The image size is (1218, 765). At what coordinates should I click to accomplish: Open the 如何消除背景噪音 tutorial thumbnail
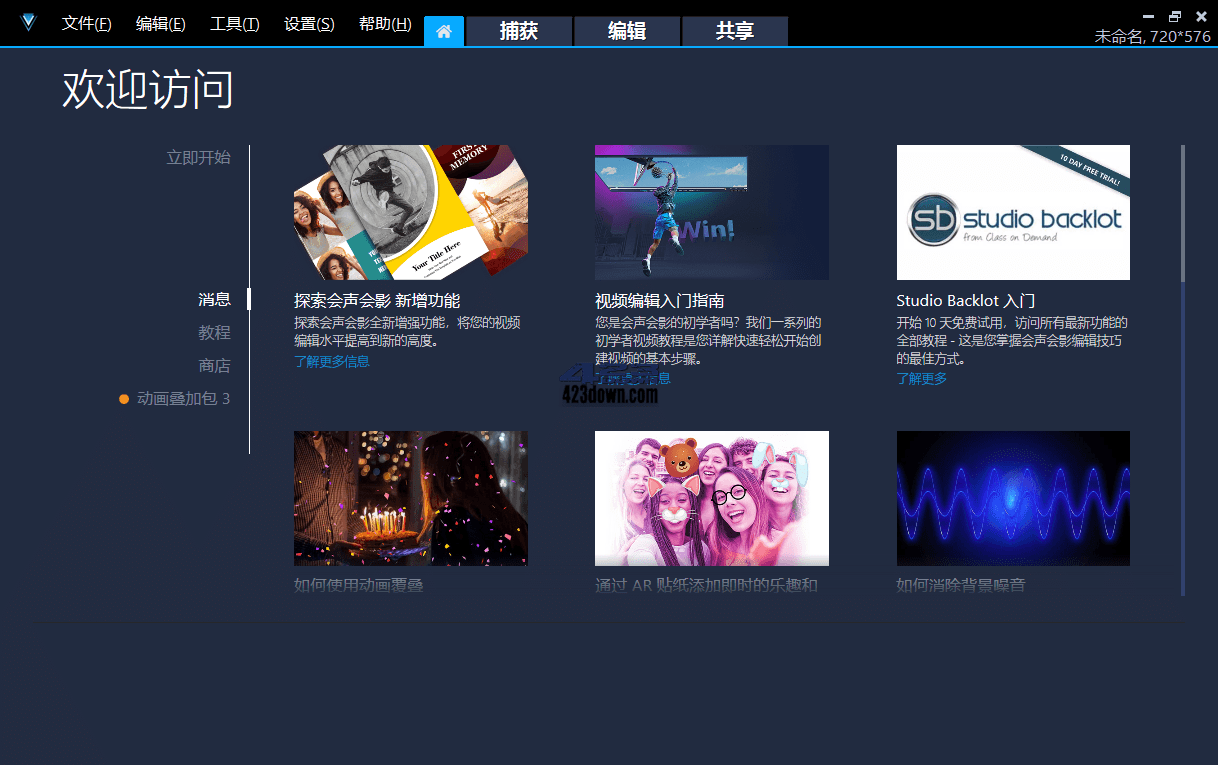pyautogui.click(x=1012, y=498)
